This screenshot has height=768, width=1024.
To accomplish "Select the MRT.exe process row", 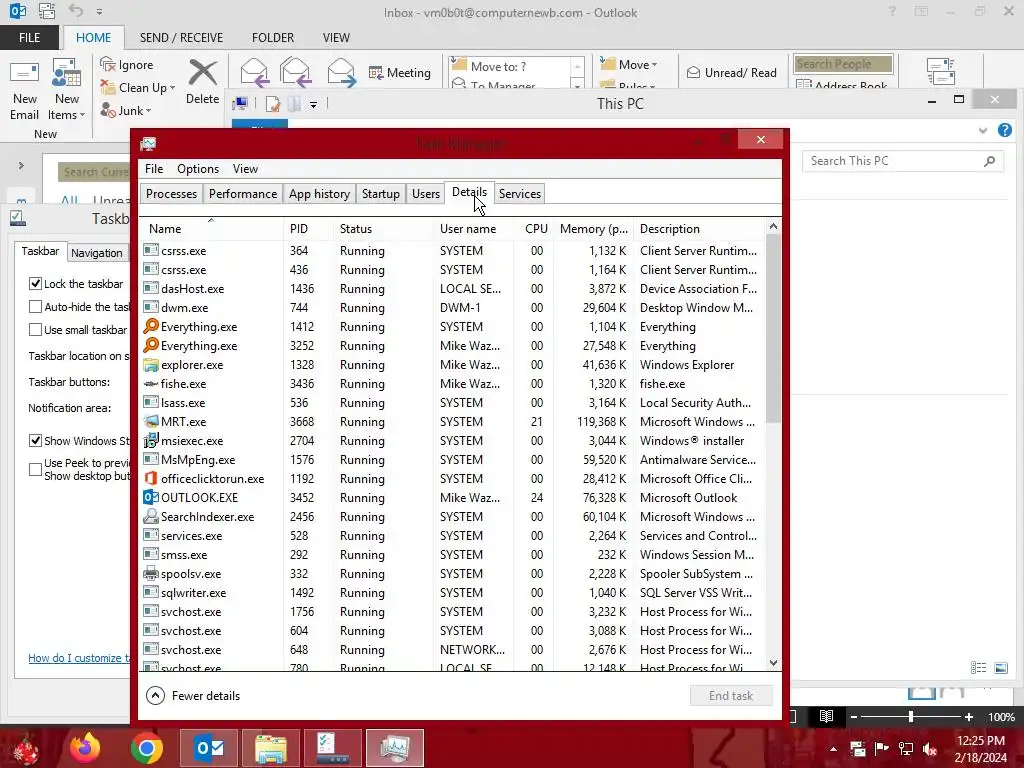I will (x=451, y=422).
